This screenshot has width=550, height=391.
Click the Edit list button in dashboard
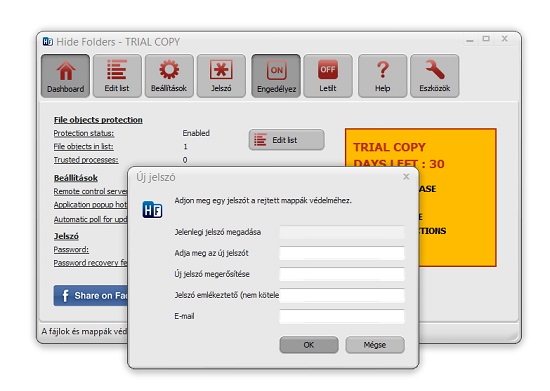tap(287, 140)
